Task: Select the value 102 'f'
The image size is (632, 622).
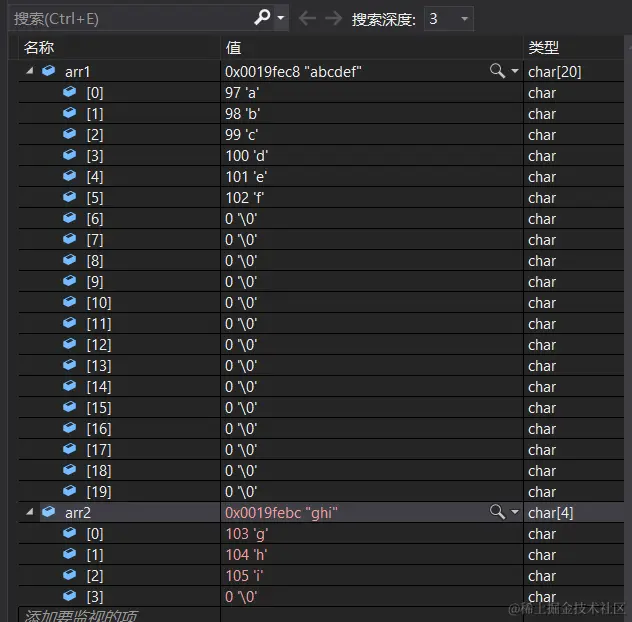Action: [x=244, y=198]
